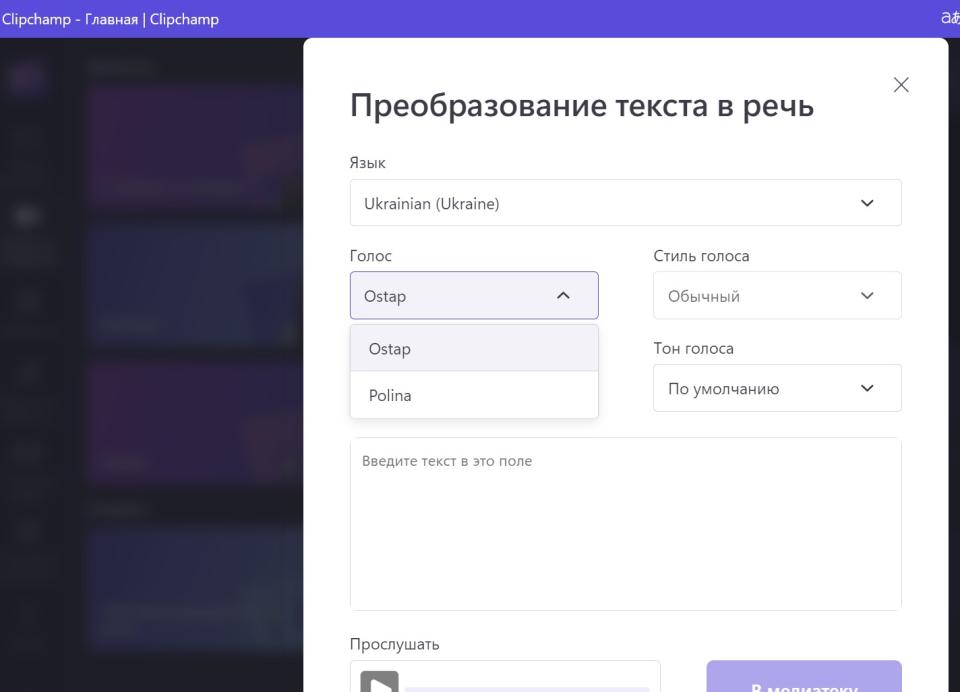Viewport: 960px width, 692px height.
Task: Collapse the Голос list with the up chevron
Action: pos(563,296)
